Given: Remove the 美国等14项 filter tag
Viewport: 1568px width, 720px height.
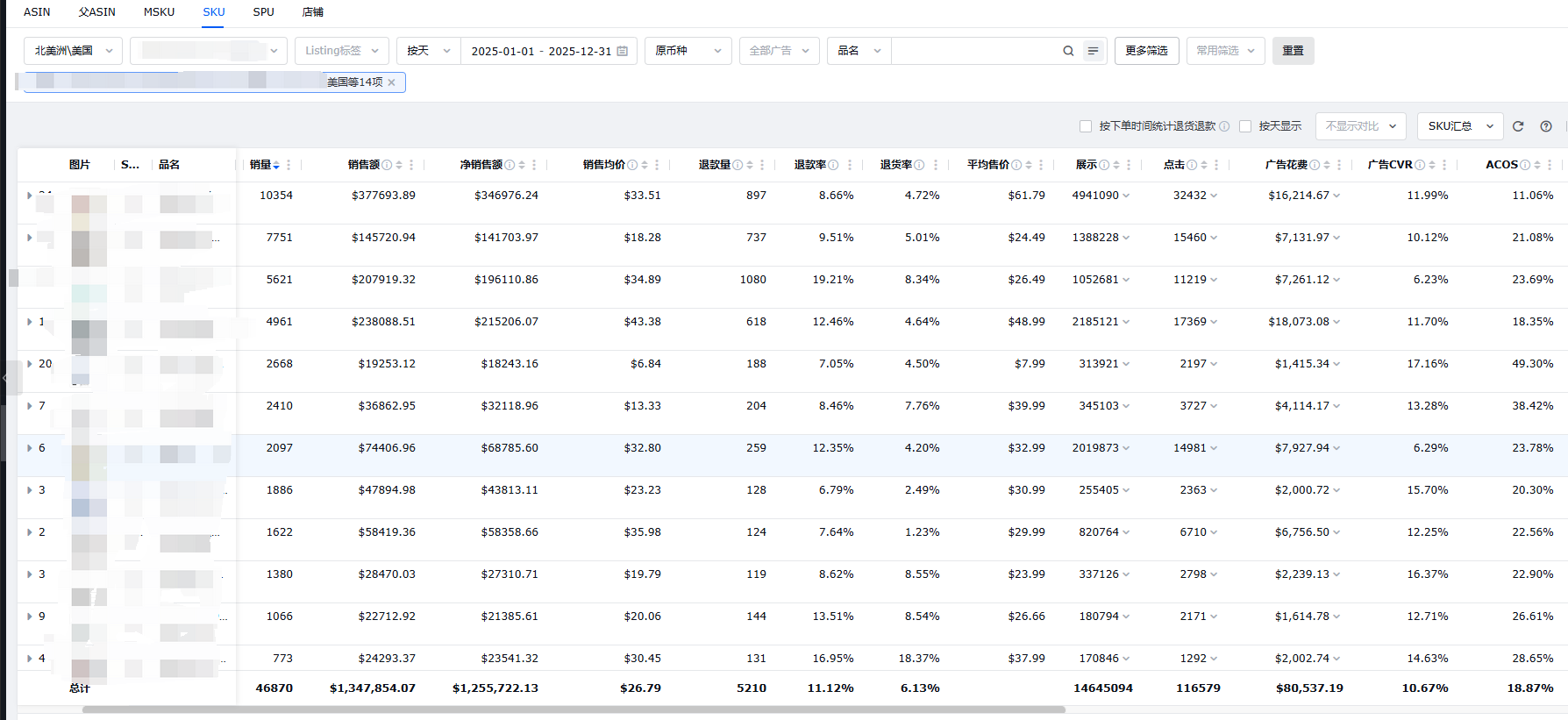Looking at the screenshot, I should [x=392, y=82].
